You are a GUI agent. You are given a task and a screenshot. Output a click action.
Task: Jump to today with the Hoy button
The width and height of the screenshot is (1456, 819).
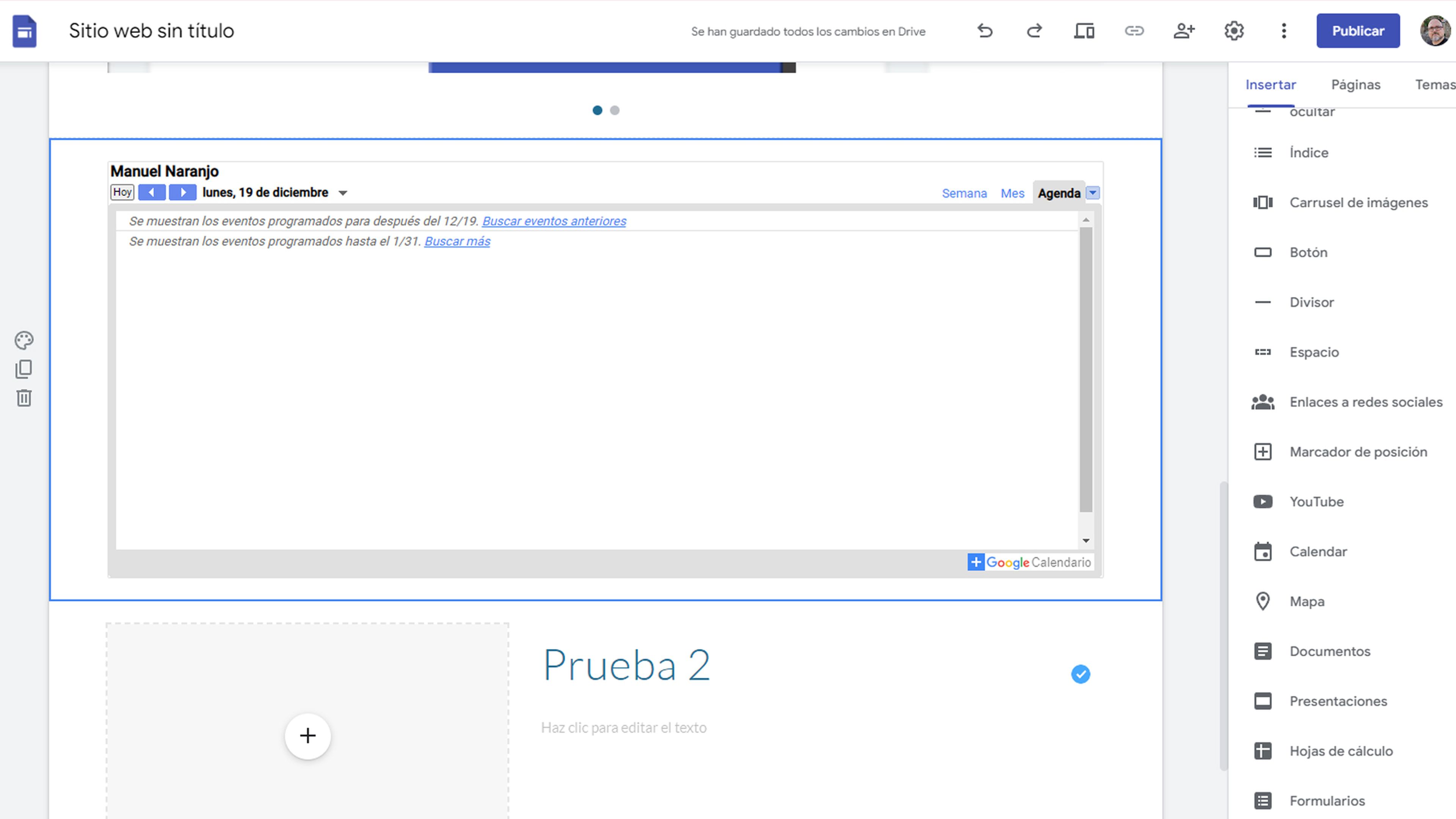[x=122, y=192]
